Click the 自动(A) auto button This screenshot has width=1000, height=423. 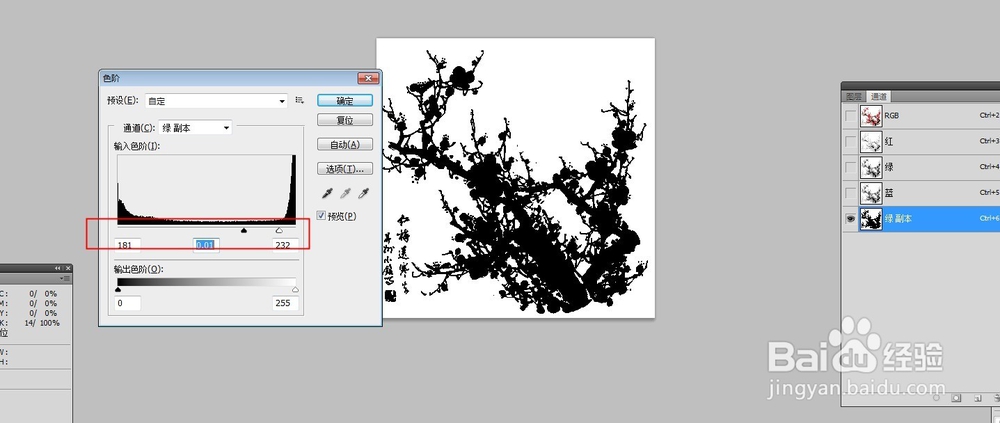click(x=345, y=145)
